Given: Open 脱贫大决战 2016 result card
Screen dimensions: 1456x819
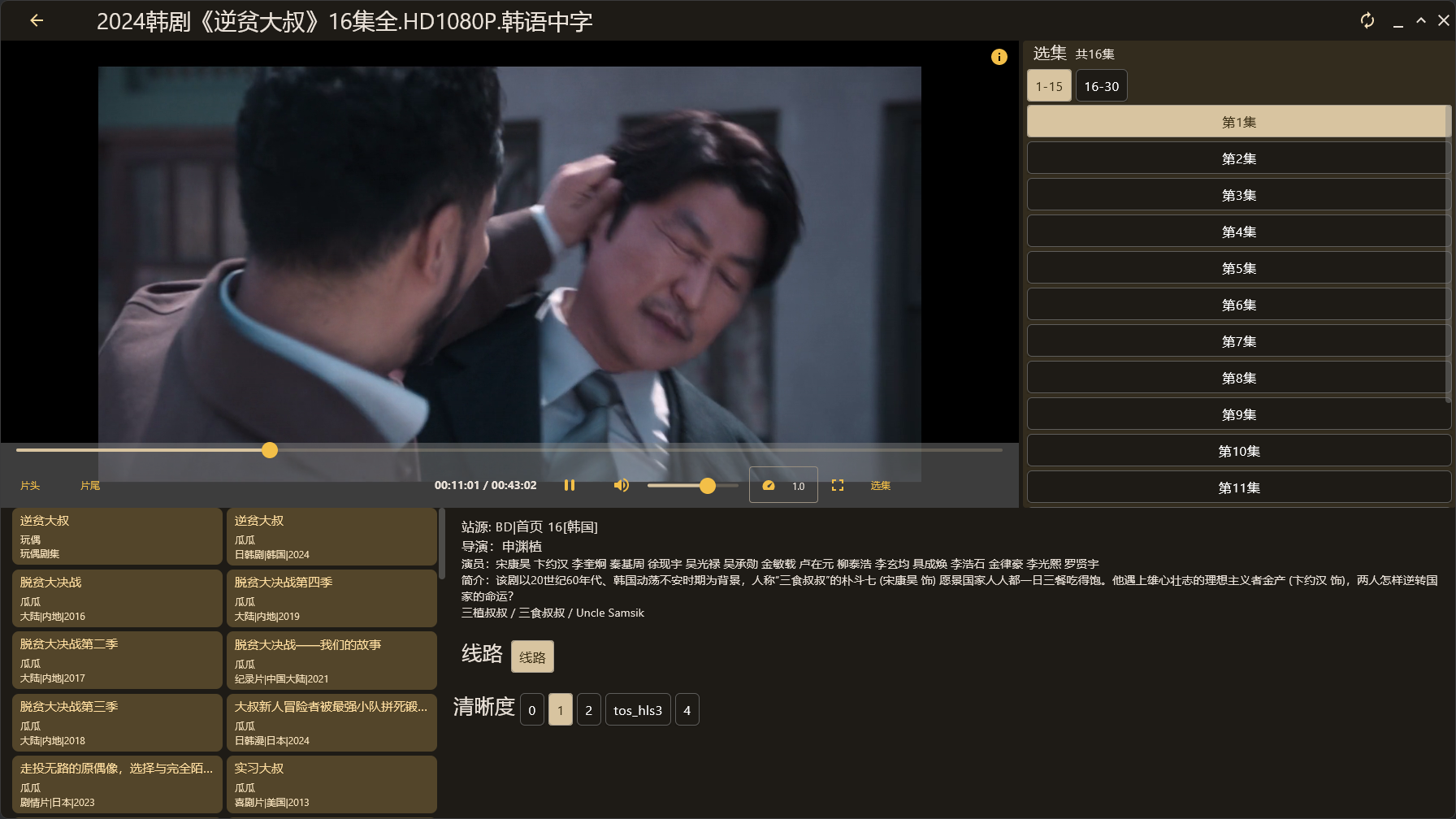Looking at the screenshot, I should tap(117, 598).
